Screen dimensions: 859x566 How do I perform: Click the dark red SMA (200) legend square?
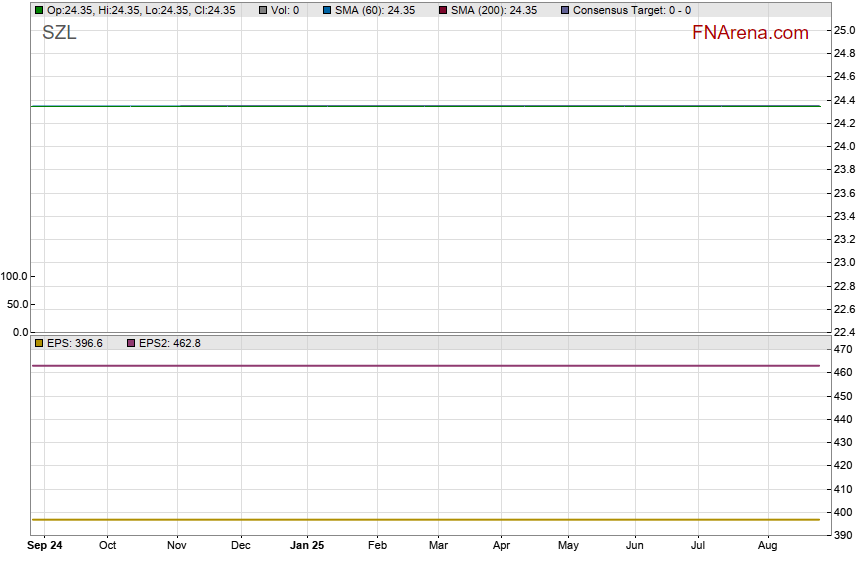443,10
